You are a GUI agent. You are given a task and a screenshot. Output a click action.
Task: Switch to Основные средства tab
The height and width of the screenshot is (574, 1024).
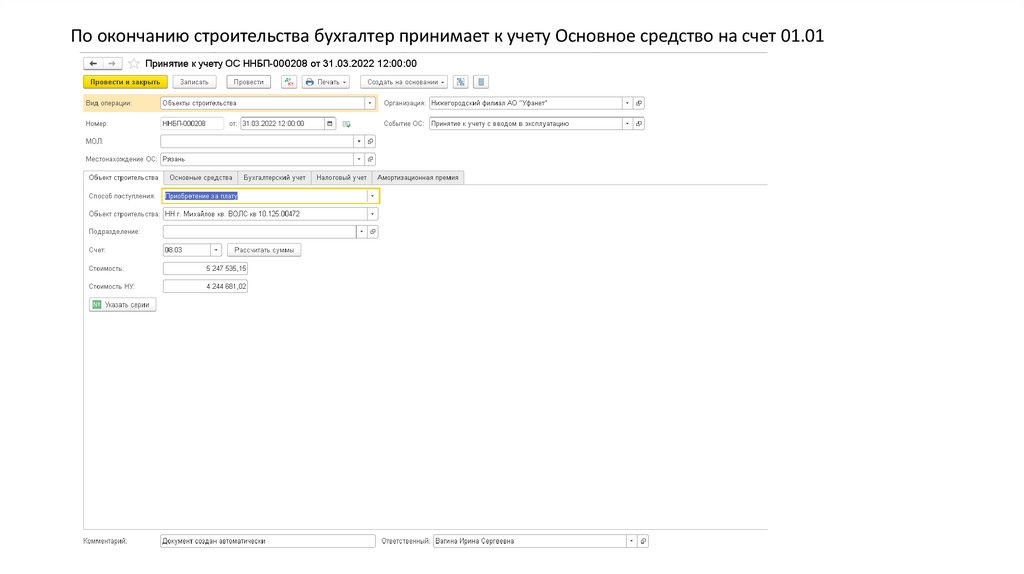pos(200,178)
